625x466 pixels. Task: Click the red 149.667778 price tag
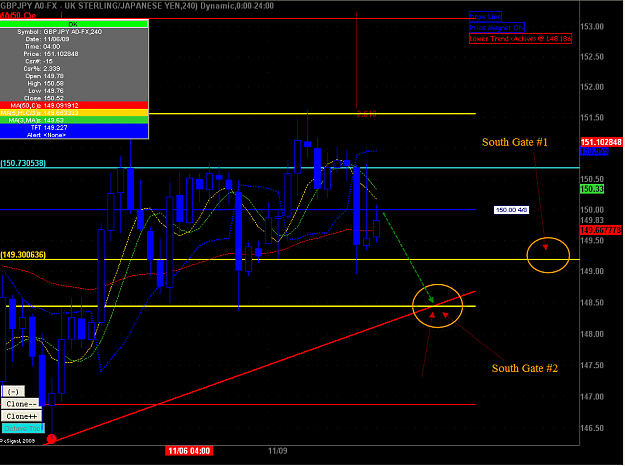tap(601, 230)
